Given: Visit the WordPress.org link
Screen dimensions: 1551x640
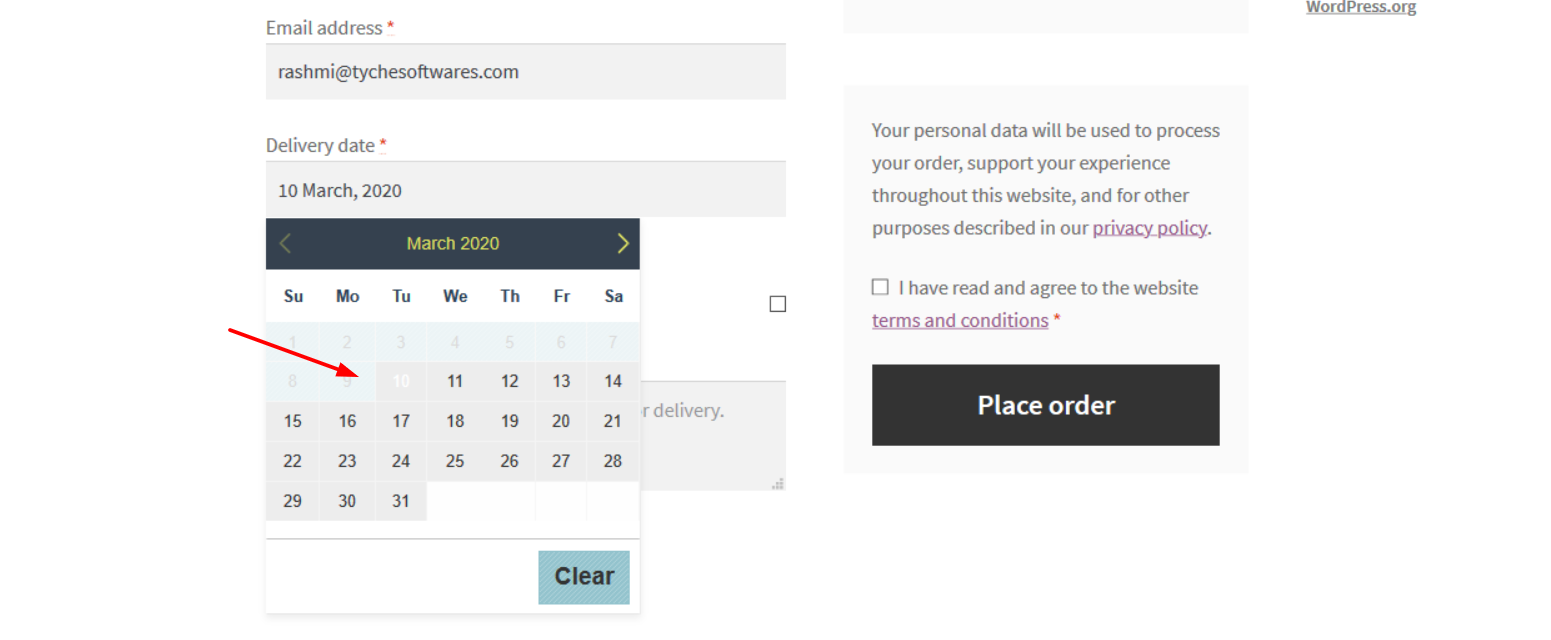Looking at the screenshot, I should 1360,7.
